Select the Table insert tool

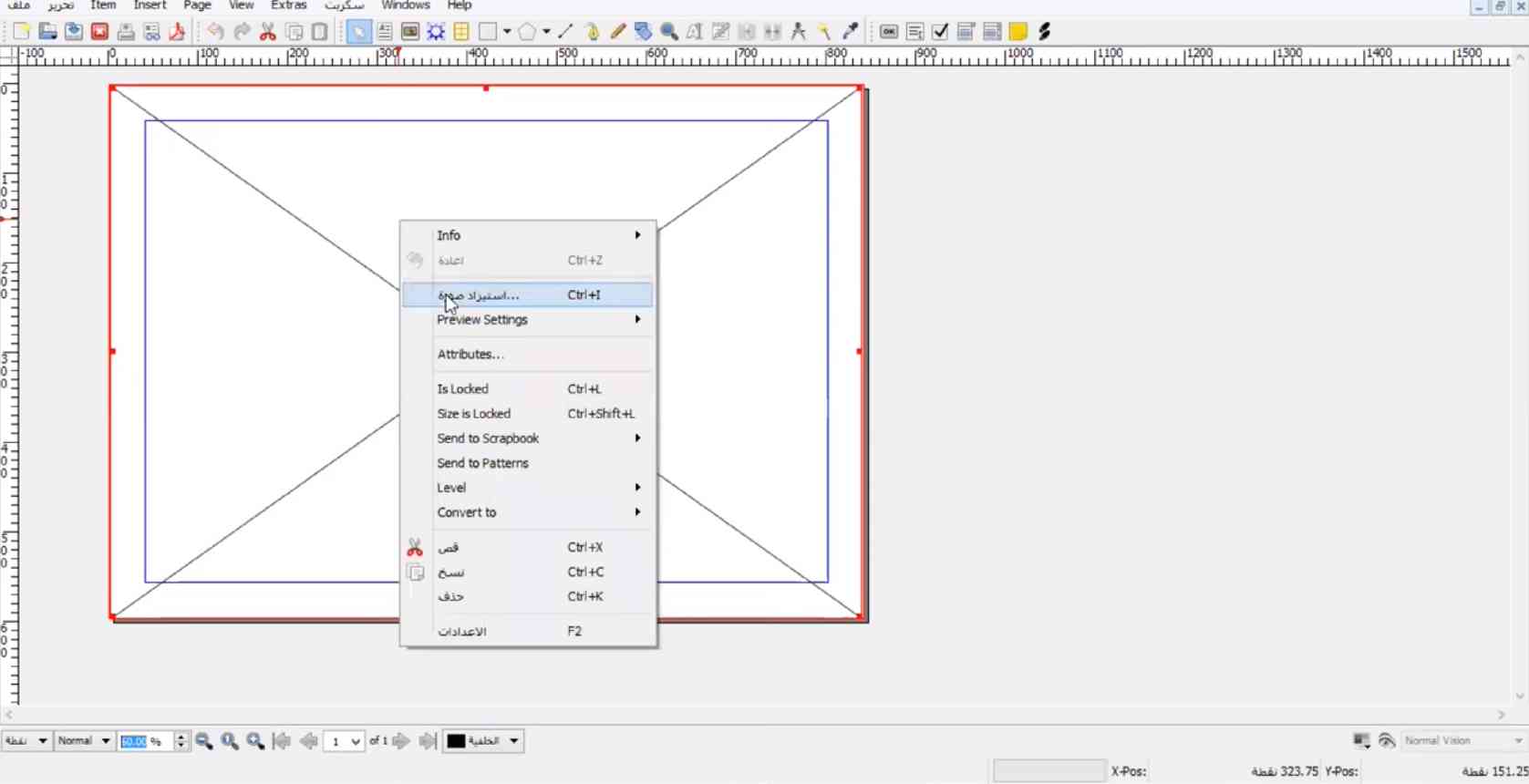pyautogui.click(x=461, y=32)
